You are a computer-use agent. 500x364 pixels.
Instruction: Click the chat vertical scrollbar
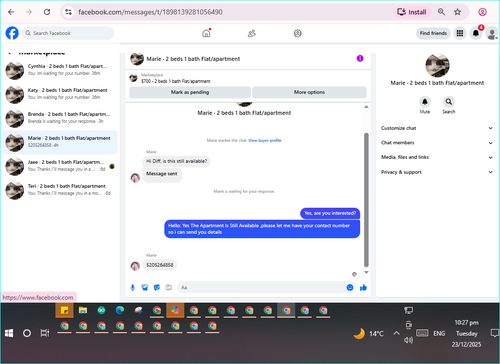pos(366,200)
